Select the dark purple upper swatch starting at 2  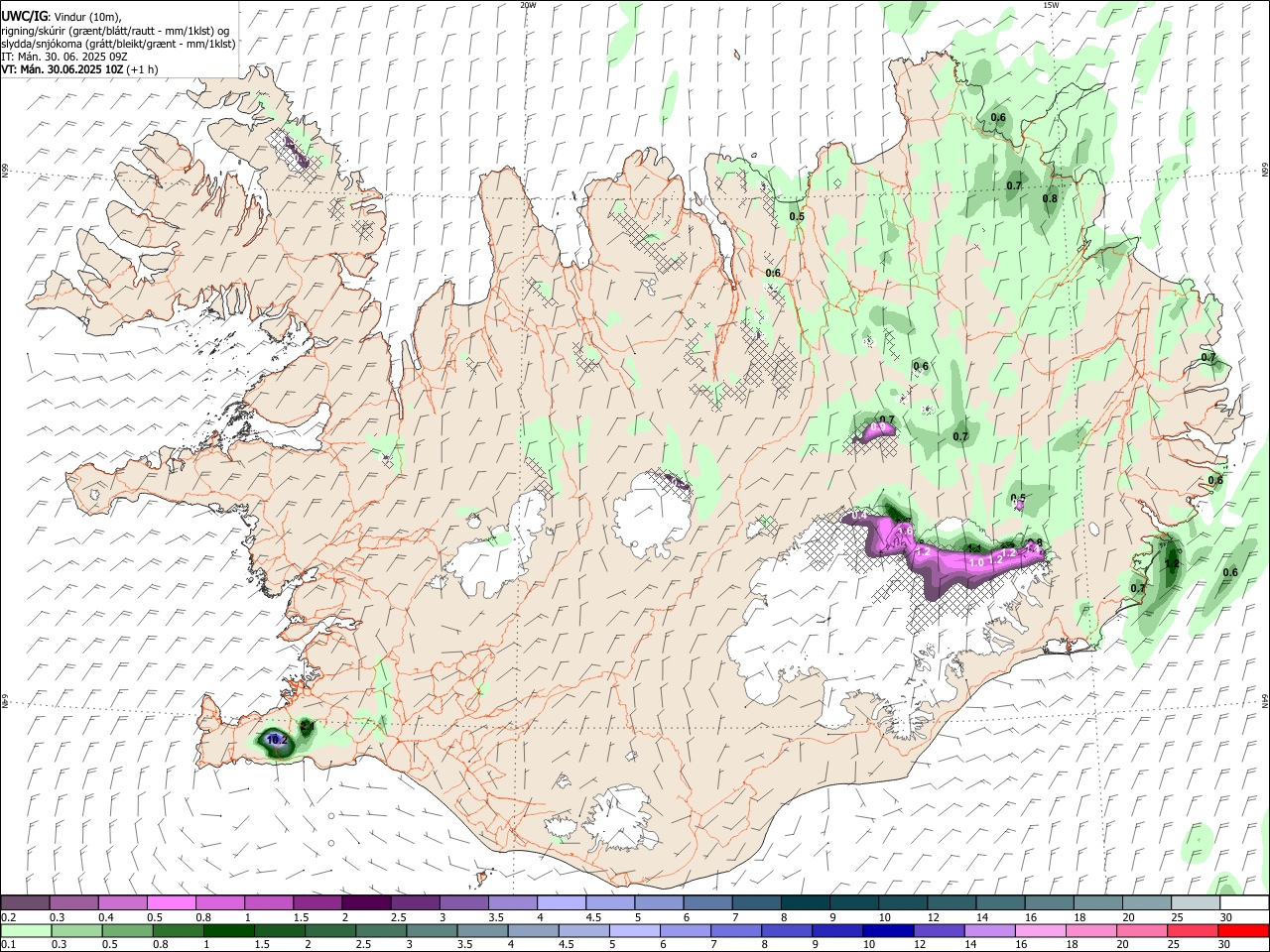[366, 903]
